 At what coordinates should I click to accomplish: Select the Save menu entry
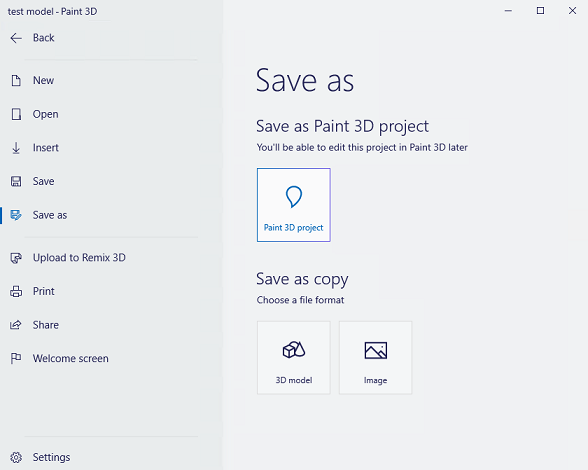click(44, 182)
